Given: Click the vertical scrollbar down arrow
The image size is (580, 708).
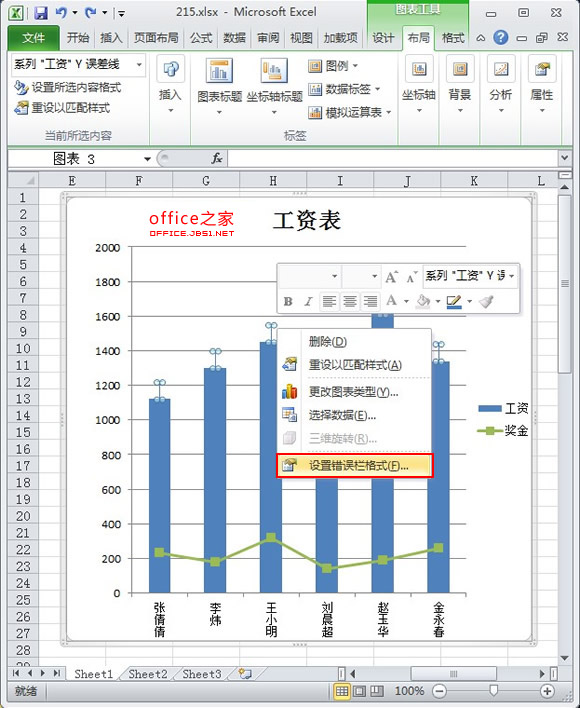Looking at the screenshot, I should (564, 658).
